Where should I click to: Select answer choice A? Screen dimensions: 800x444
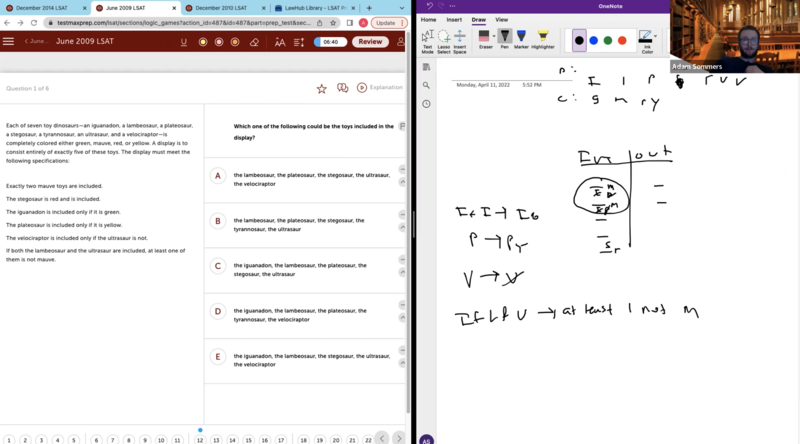pyautogui.click(x=217, y=175)
